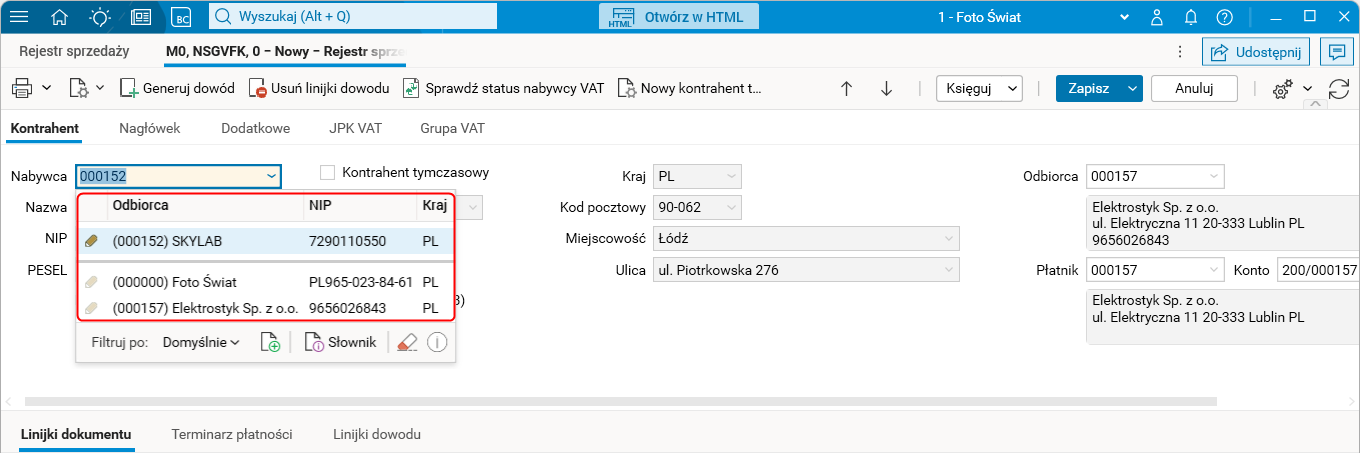Viewport: 1360px width, 453px height.
Task: Click the BC icon in the header
Action: click(181, 16)
